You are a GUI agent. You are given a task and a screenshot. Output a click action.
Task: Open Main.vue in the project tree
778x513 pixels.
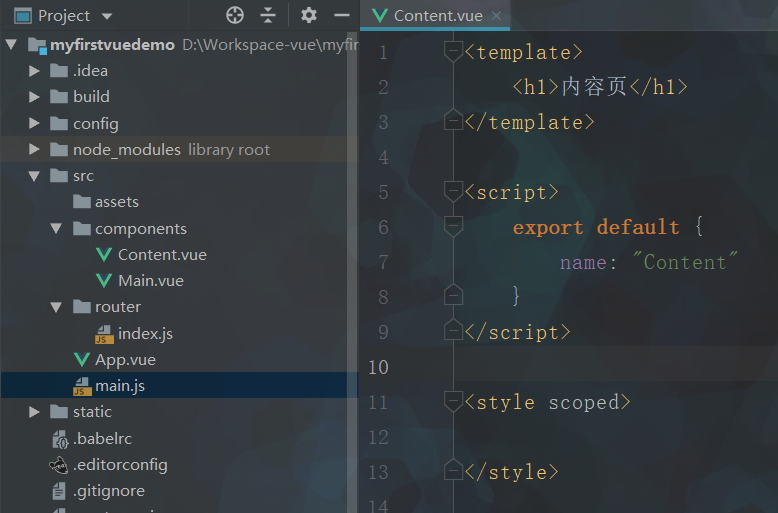point(150,281)
